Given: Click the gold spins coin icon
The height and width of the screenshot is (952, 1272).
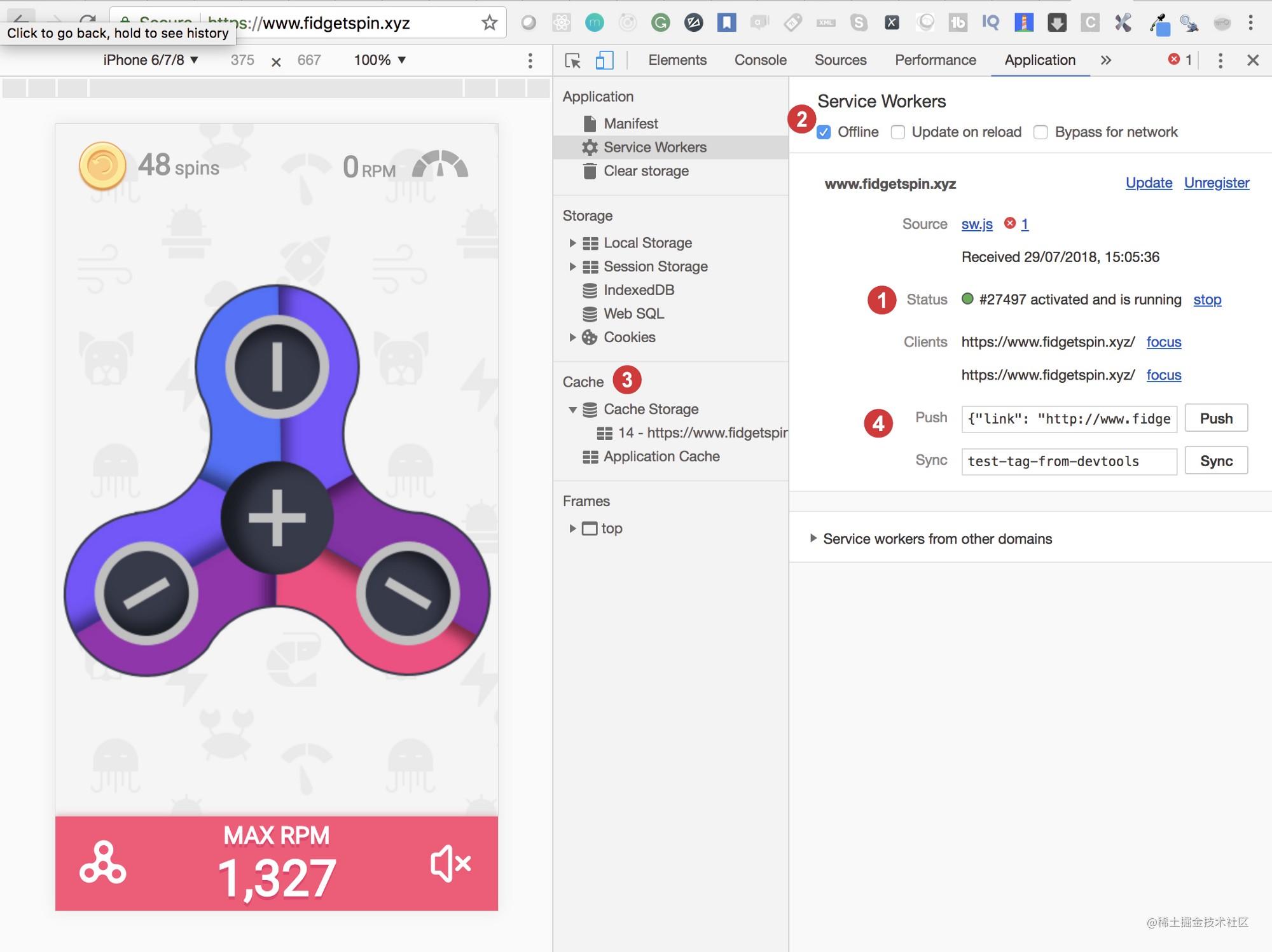Looking at the screenshot, I should [x=102, y=166].
